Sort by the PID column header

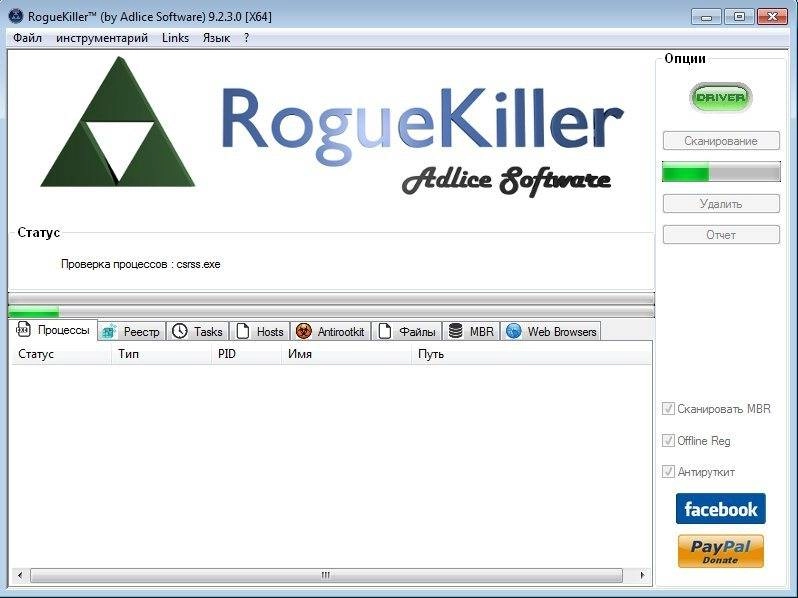coord(246,354)
